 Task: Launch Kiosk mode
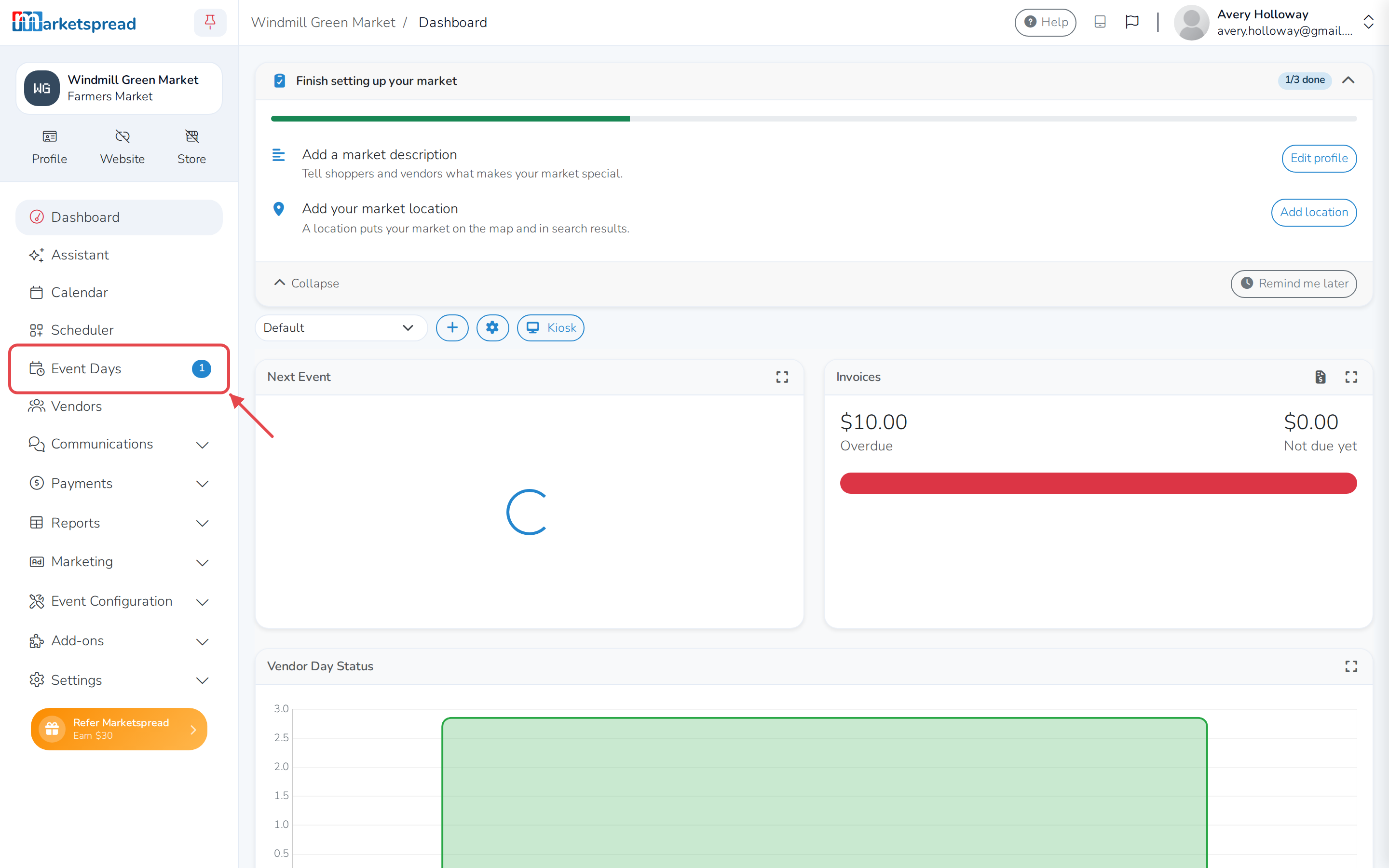(550, 328)
